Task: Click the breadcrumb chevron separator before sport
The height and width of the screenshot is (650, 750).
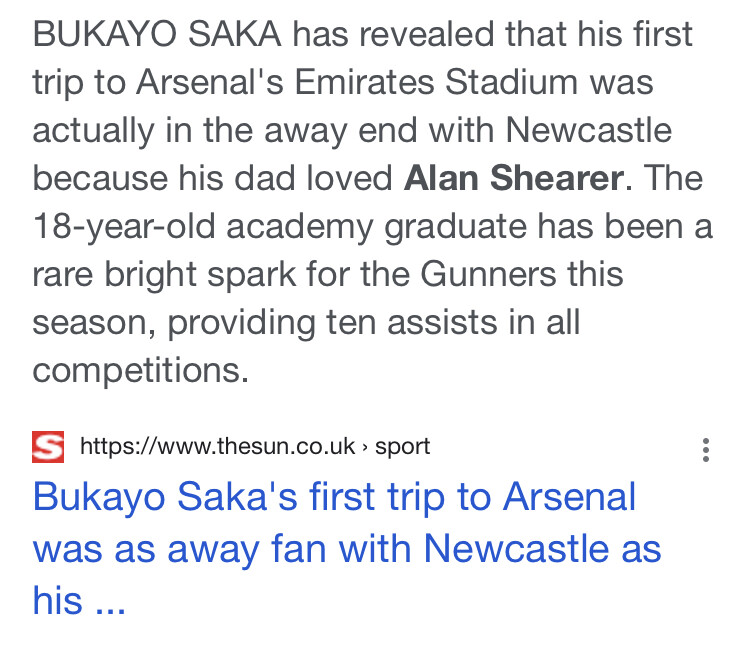Action: point(365,447)
